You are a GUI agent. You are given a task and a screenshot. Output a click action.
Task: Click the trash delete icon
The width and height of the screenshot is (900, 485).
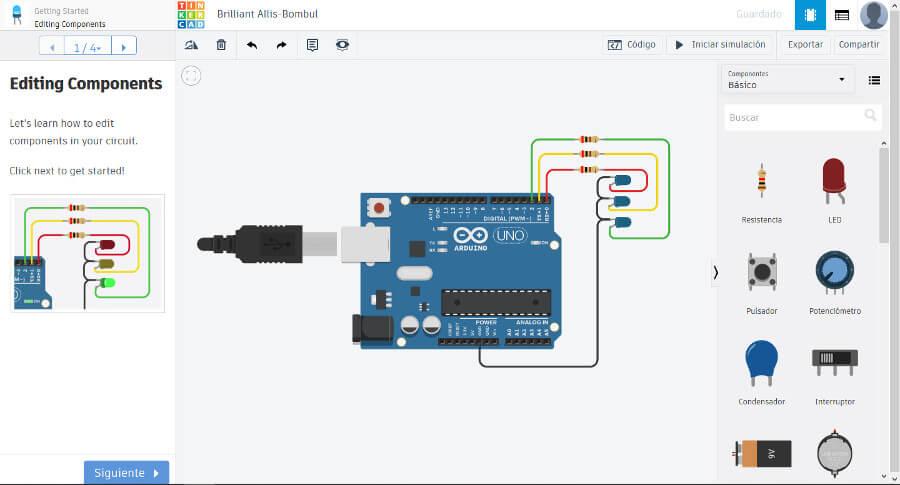221,45
